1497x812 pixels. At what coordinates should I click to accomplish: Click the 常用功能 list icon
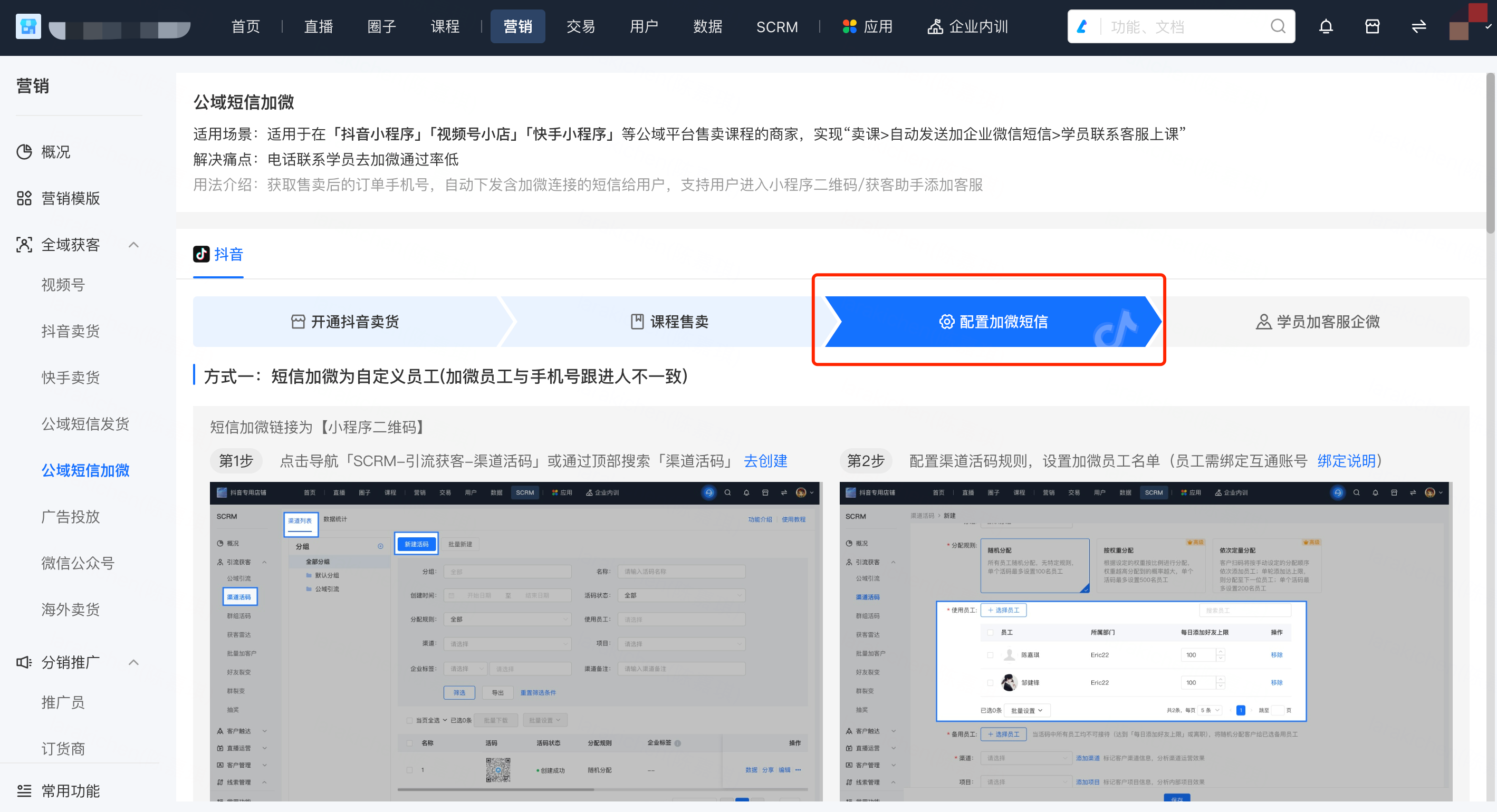click(x=24, y=790)
